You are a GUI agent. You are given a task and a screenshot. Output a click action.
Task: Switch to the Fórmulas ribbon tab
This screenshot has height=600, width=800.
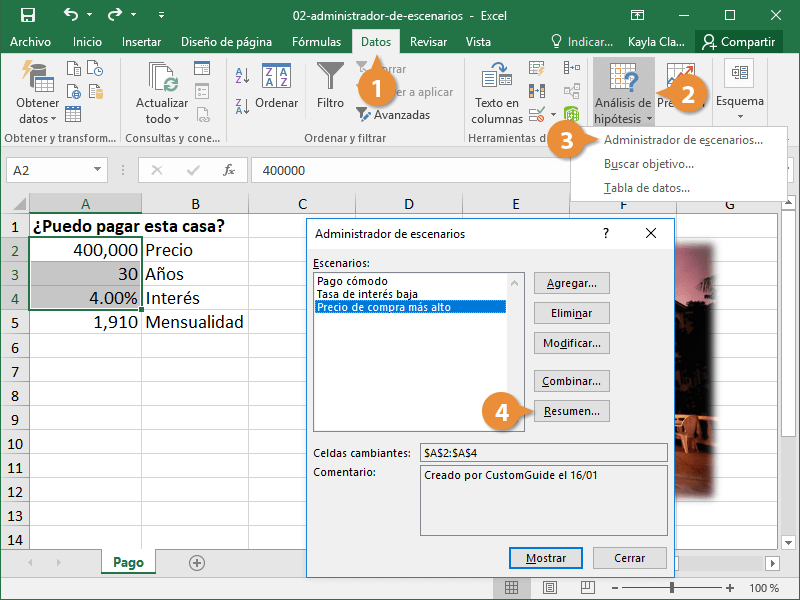click(316, 42)
